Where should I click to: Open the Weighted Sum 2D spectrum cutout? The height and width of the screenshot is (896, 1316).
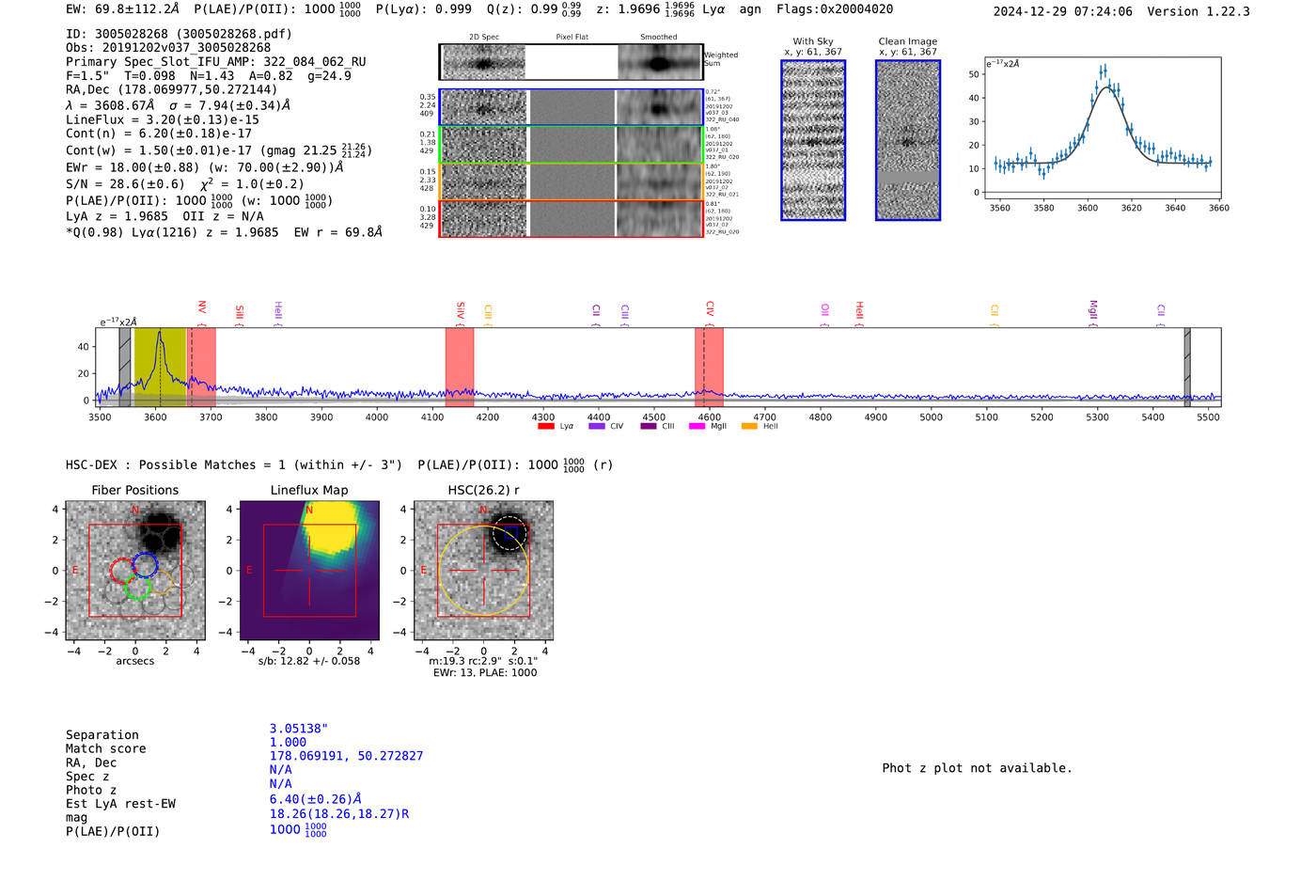pos(483,62)
